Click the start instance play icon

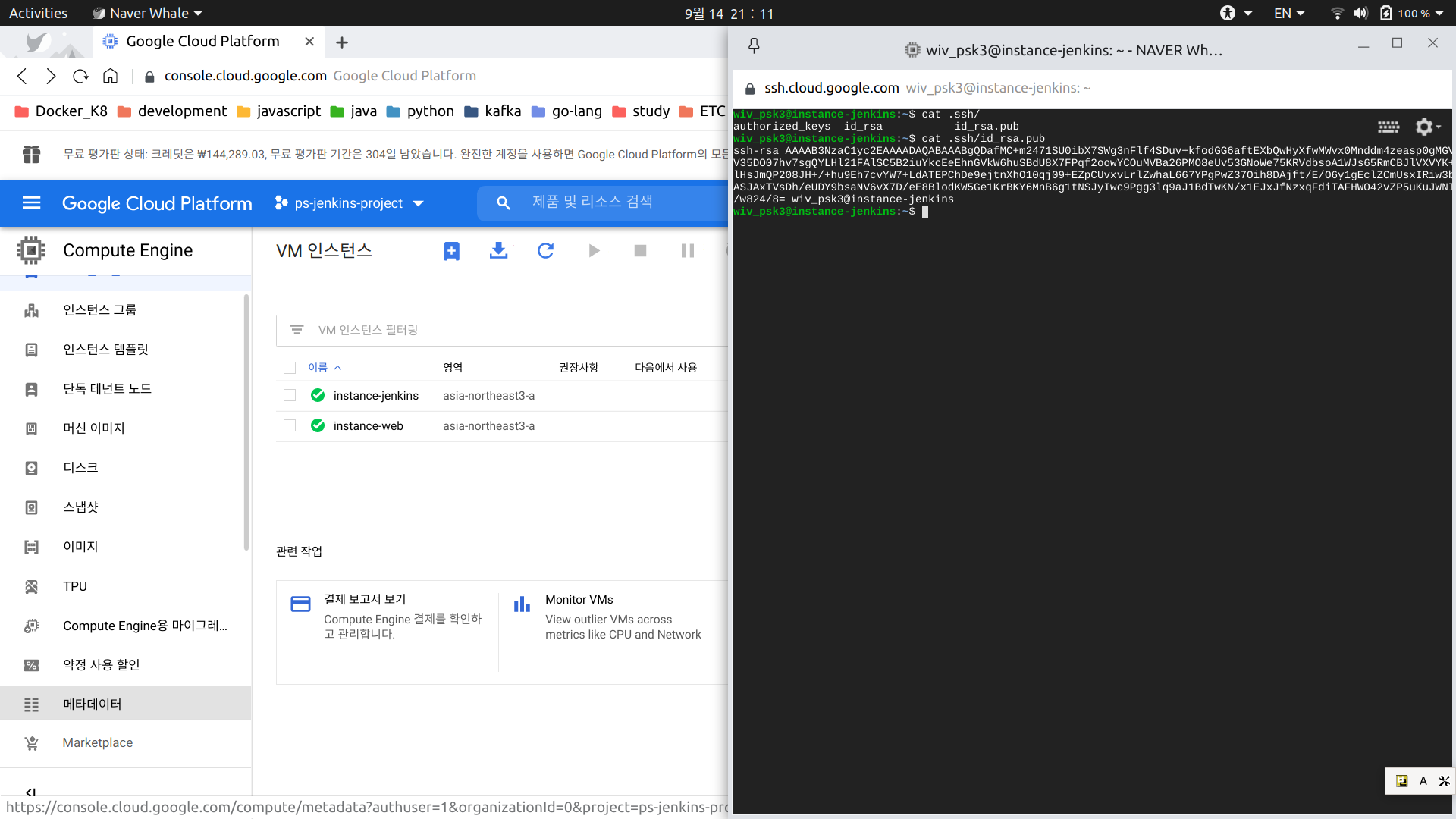594,251
